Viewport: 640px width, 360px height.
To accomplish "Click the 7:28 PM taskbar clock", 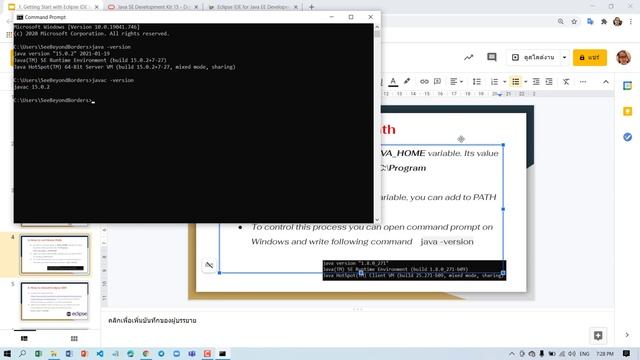I will coord(604,353).
